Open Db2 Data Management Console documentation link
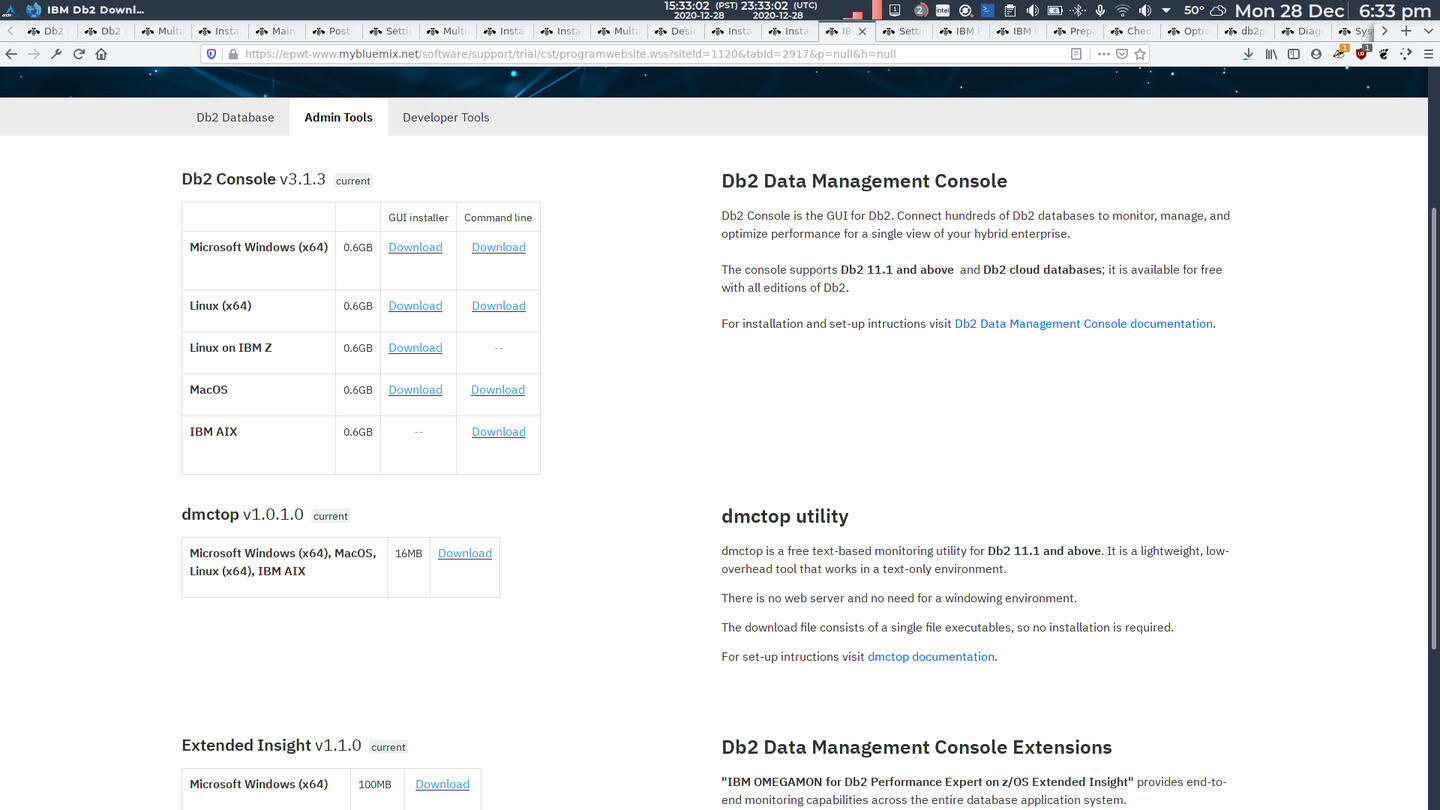 1083,324
